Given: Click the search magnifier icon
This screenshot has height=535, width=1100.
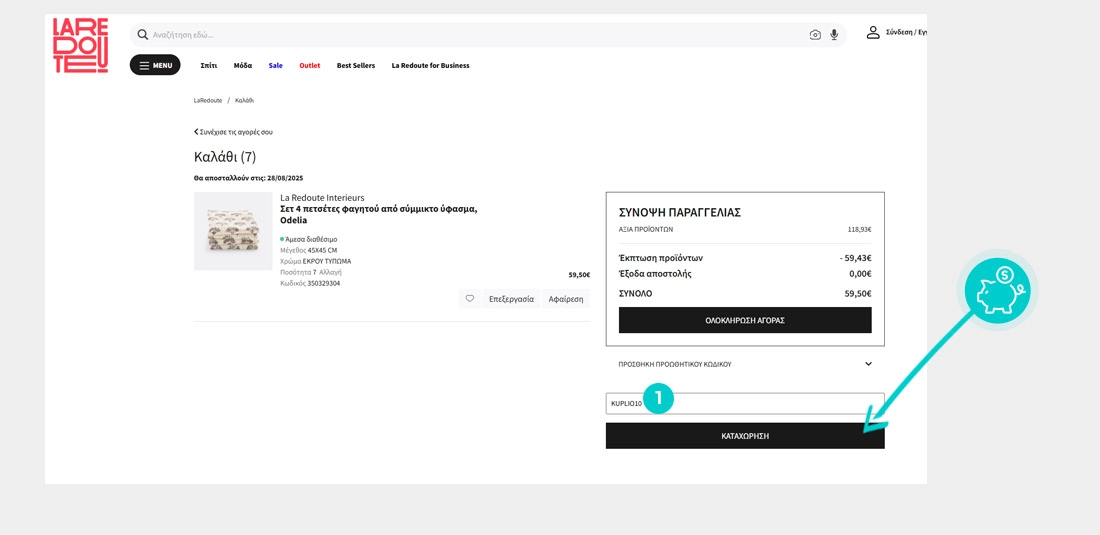Looking at the screenshot, I should pyautogui.click(x=143, y=35).
